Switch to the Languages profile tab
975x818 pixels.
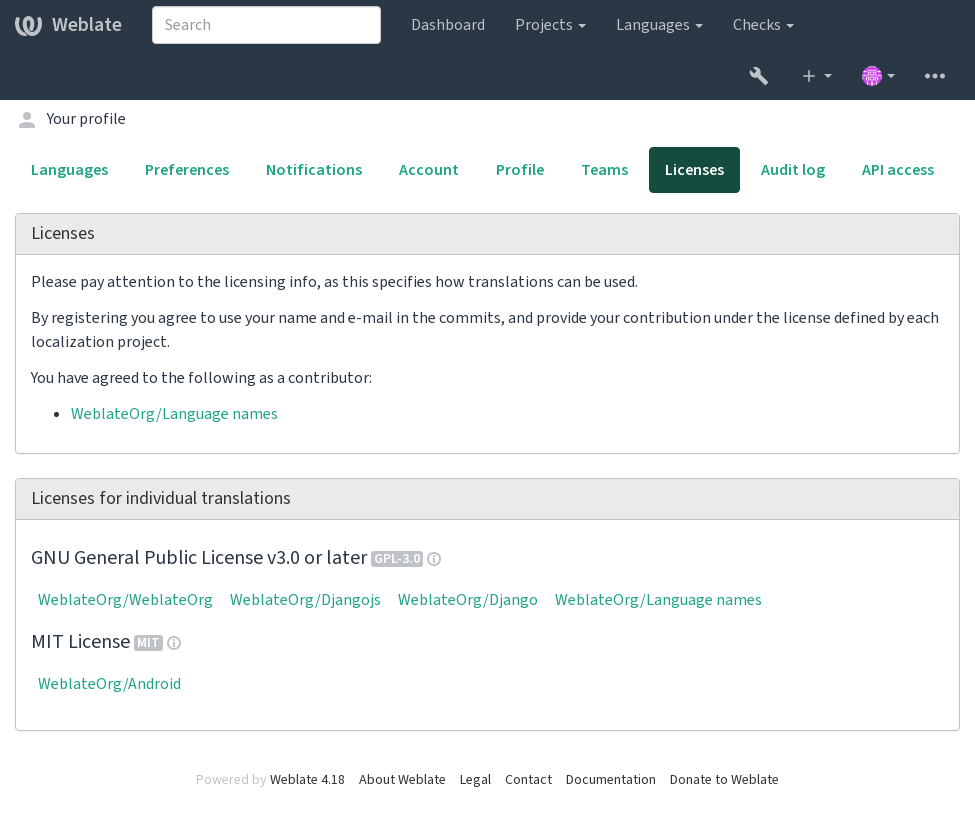point(70,170)
